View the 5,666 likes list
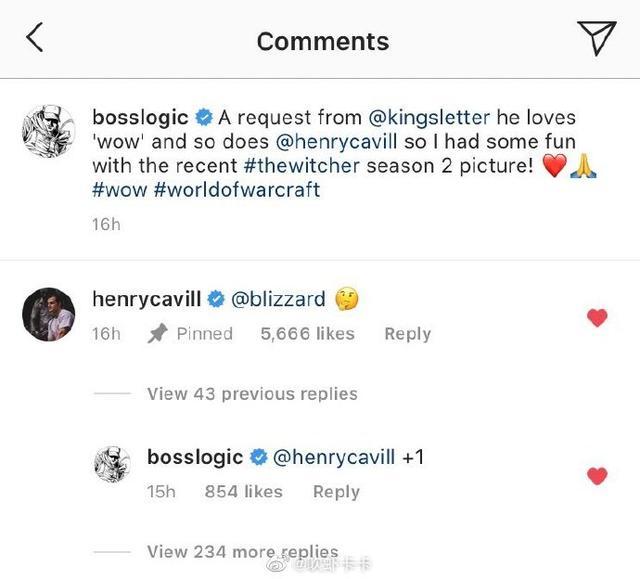The height and width of the screenshot is (579, 640). (x=307, y=334)
